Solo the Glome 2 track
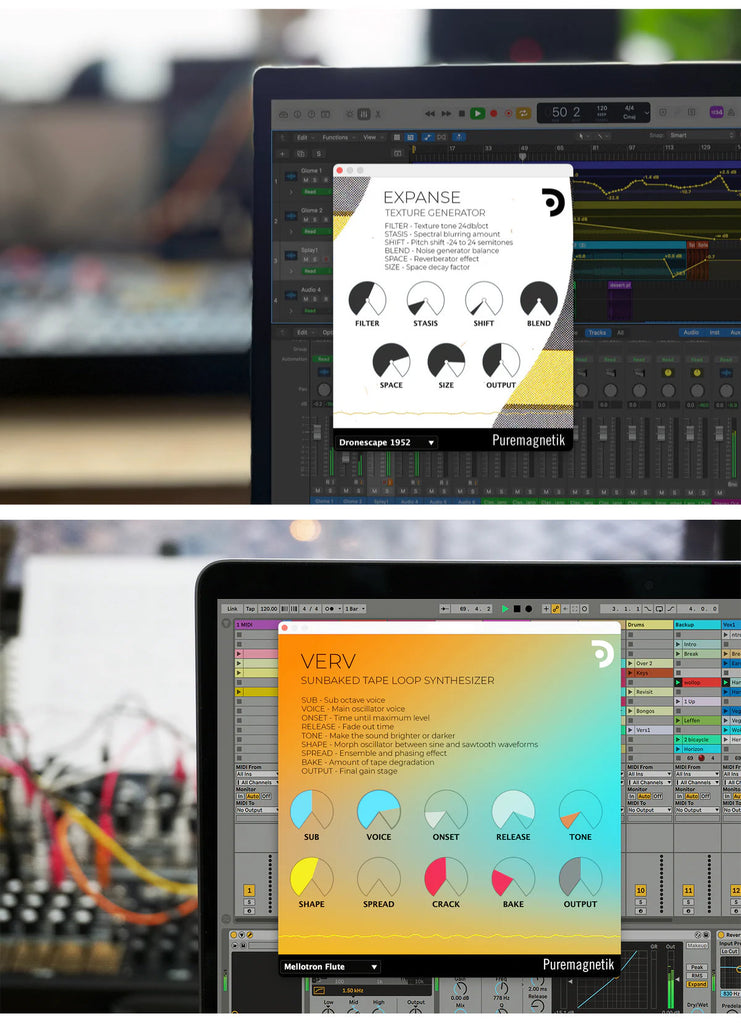The width and height of the screenshot is (741, 1024). 315,220
